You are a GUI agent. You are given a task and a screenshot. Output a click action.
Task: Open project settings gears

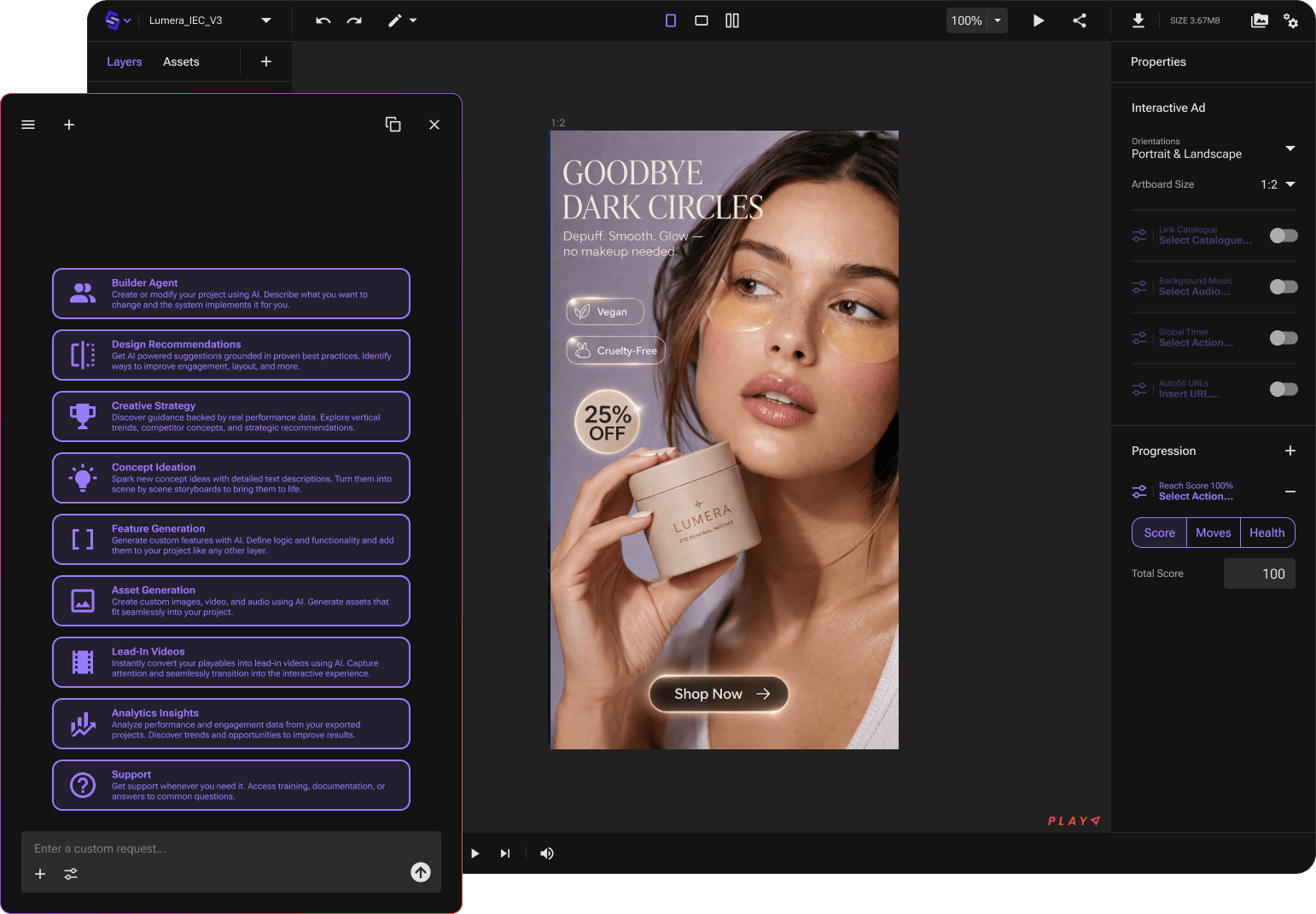1291,20
